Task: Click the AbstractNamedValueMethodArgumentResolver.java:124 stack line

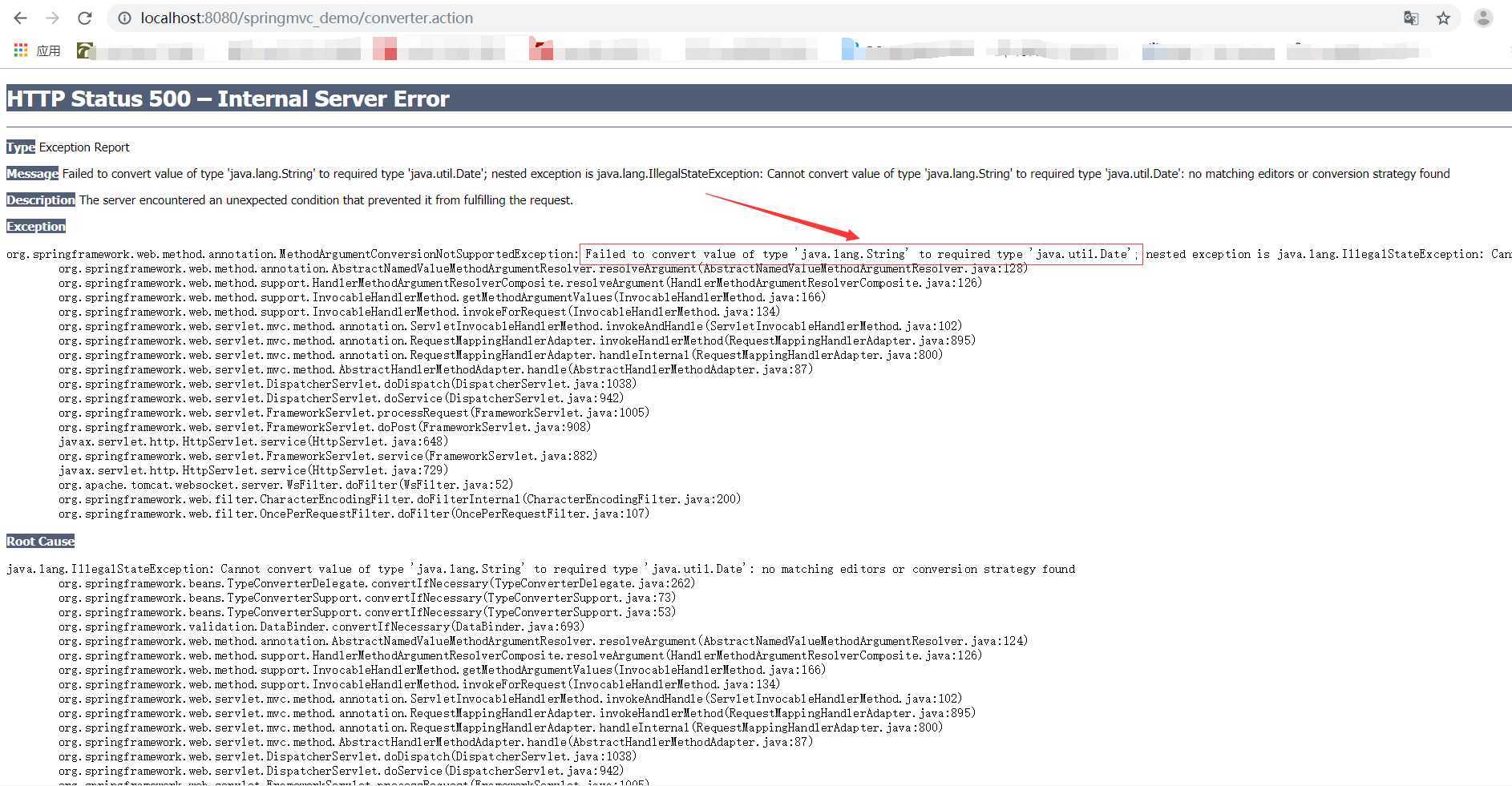Action: click(x=543, y=641)
